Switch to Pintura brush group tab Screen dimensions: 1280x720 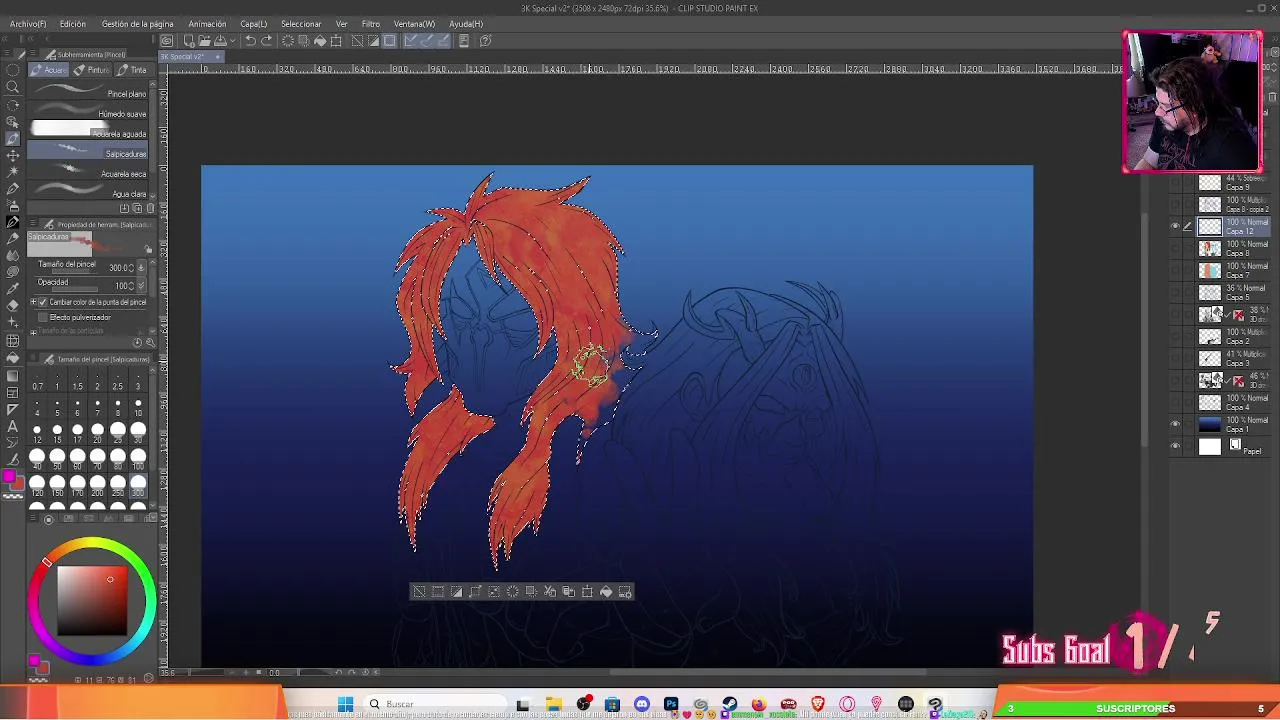92,70
